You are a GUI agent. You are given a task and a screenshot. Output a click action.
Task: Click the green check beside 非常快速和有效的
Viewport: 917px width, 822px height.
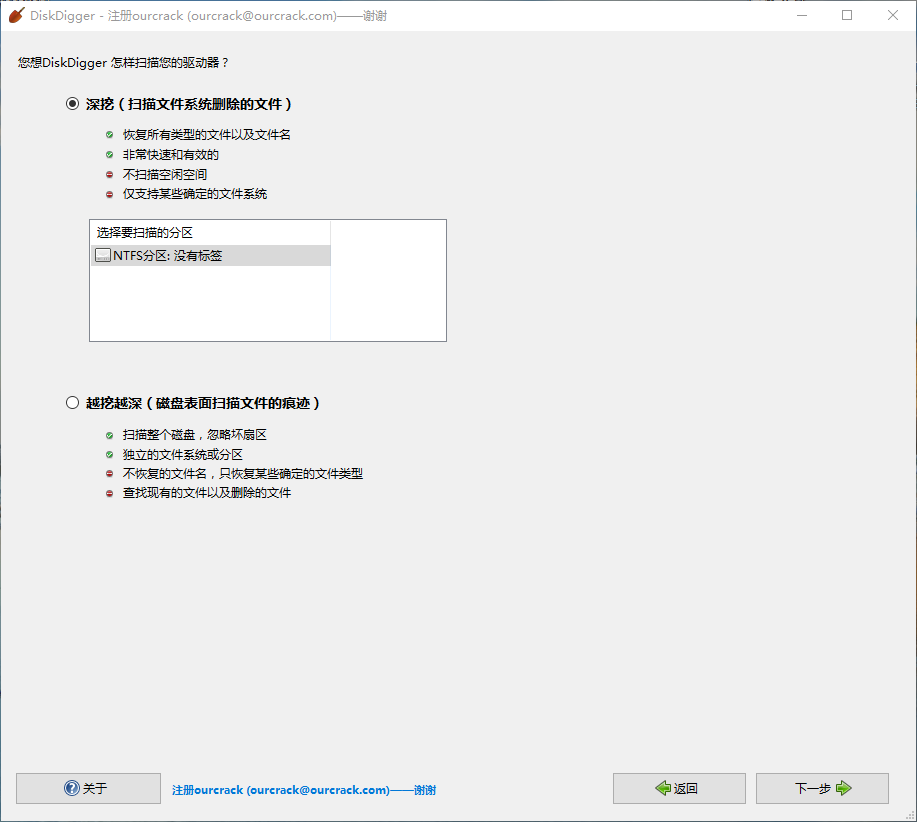point(109,155)
